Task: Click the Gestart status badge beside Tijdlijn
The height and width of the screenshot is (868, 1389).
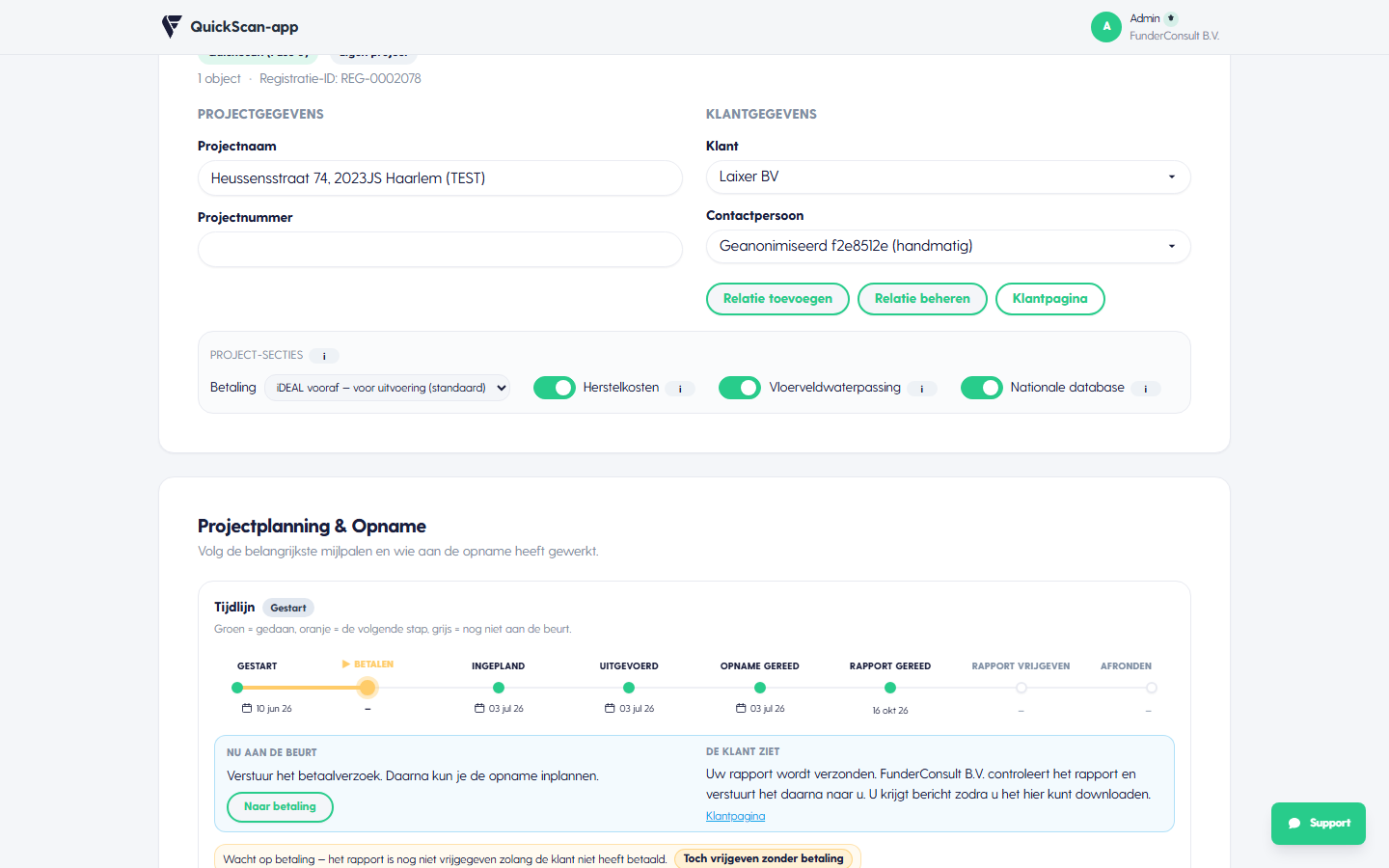Action: (288, 608)
